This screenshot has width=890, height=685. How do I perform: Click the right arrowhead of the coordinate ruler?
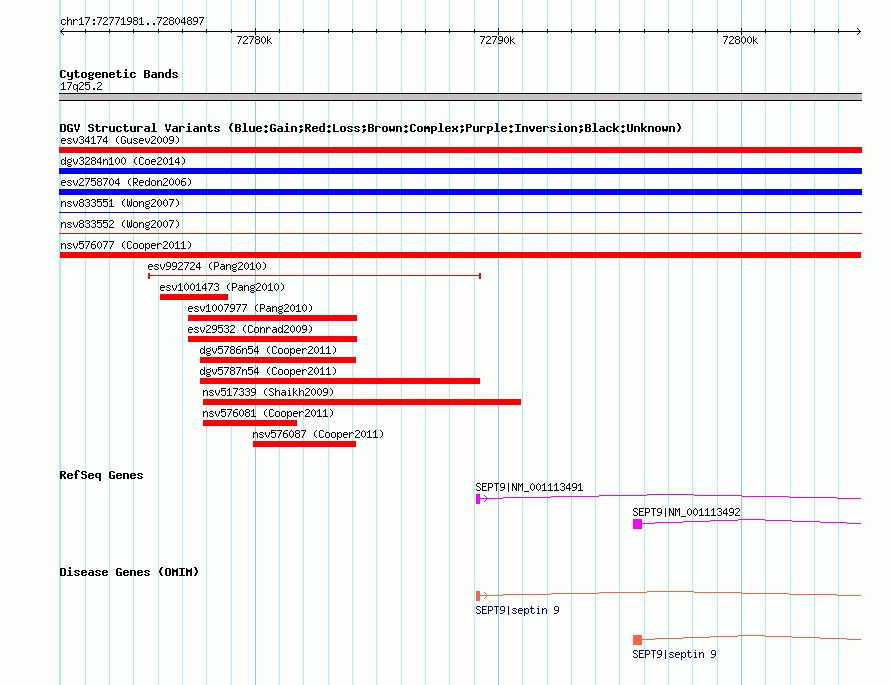pyautogui.click(x=859, y=31)
